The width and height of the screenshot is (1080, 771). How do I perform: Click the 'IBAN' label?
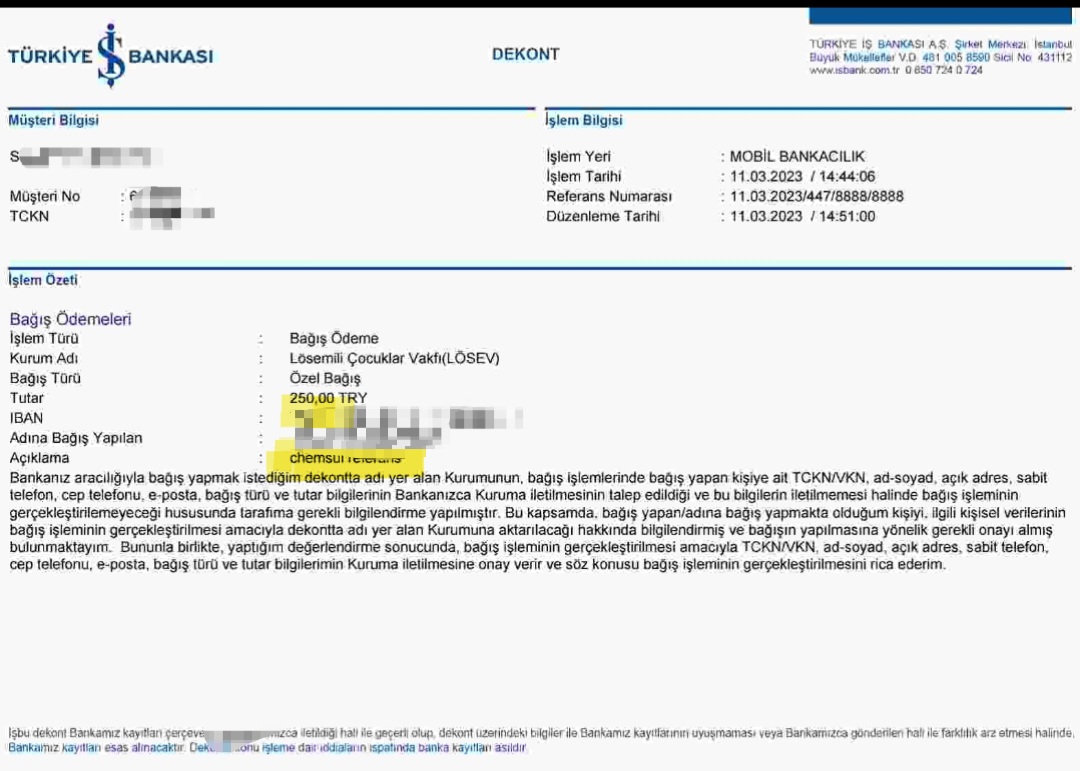26,418
